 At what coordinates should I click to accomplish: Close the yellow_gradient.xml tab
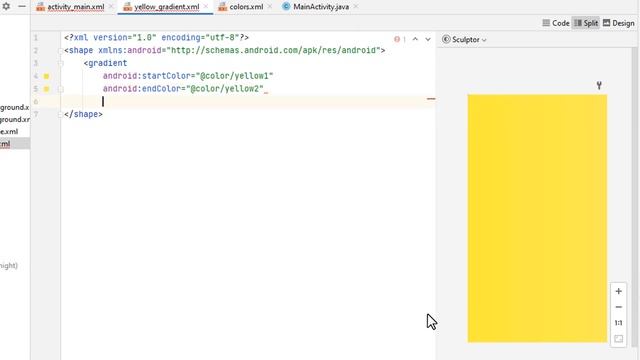pos(206,7)
